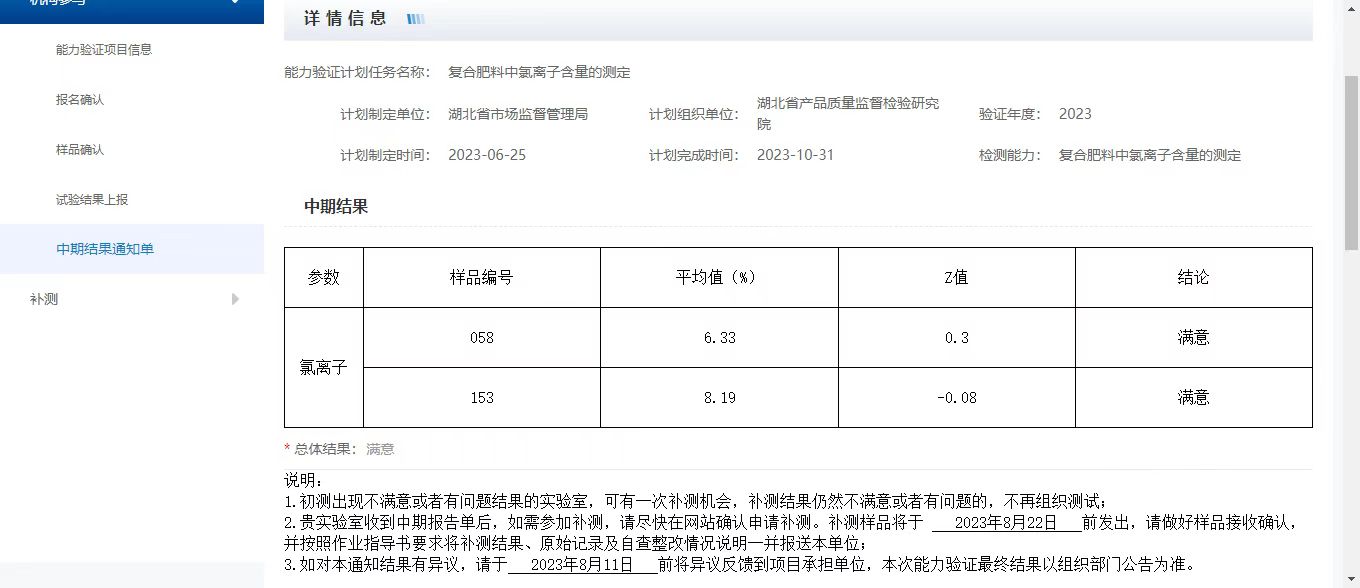1360x588 pixels.
Task: Open 试验结果上报 sidebar item
Action: [x=92, y=199]
